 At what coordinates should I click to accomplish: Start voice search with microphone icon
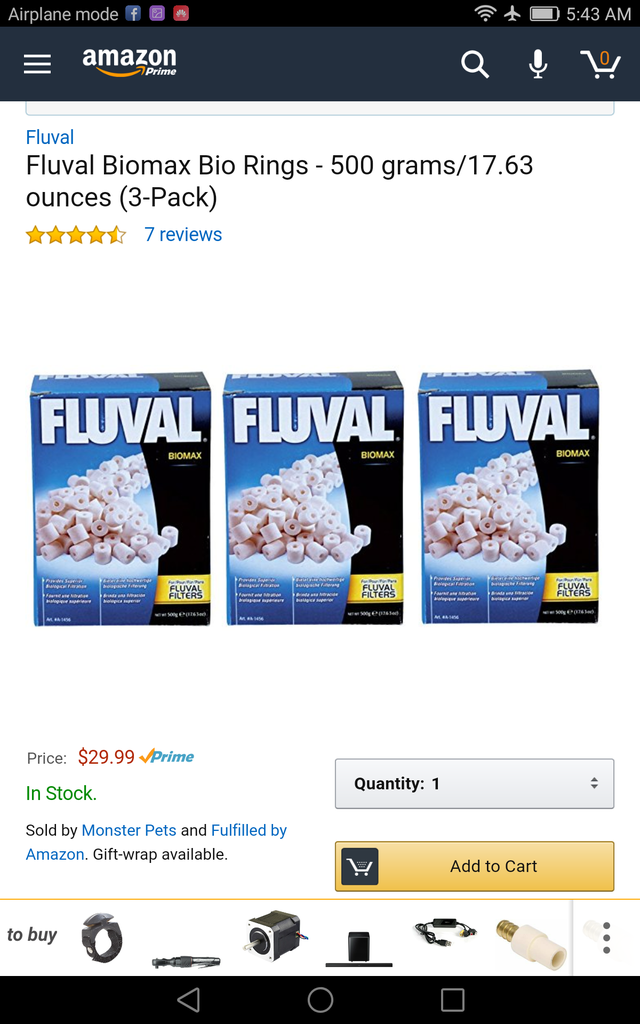tap(537, 64)
